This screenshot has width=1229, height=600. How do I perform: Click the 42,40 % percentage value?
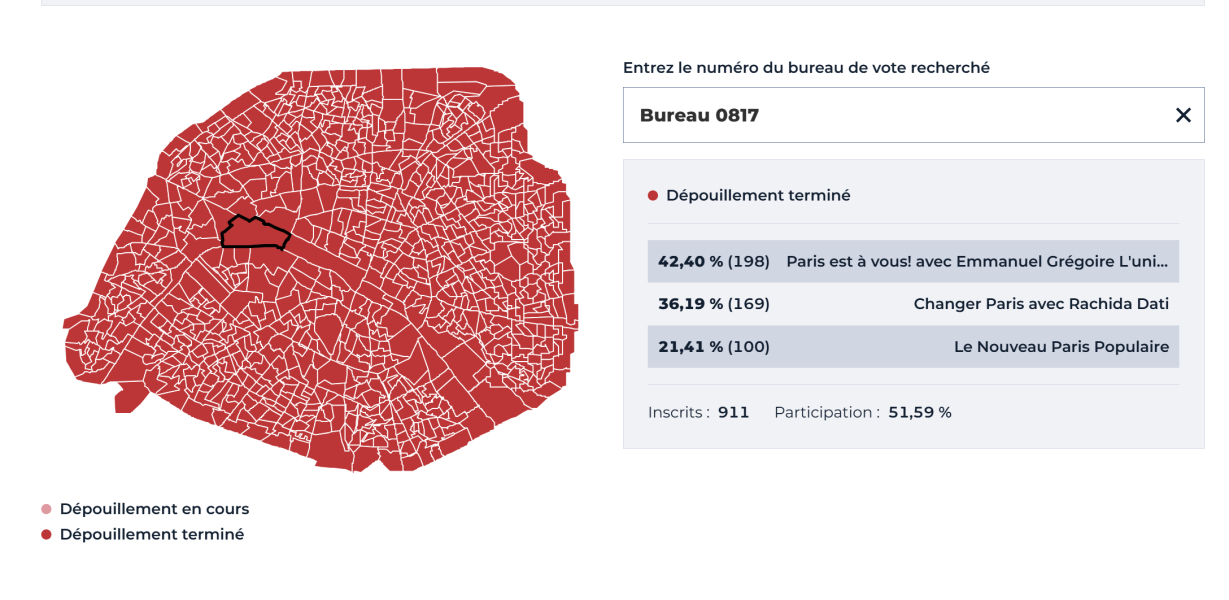[690, 262]
